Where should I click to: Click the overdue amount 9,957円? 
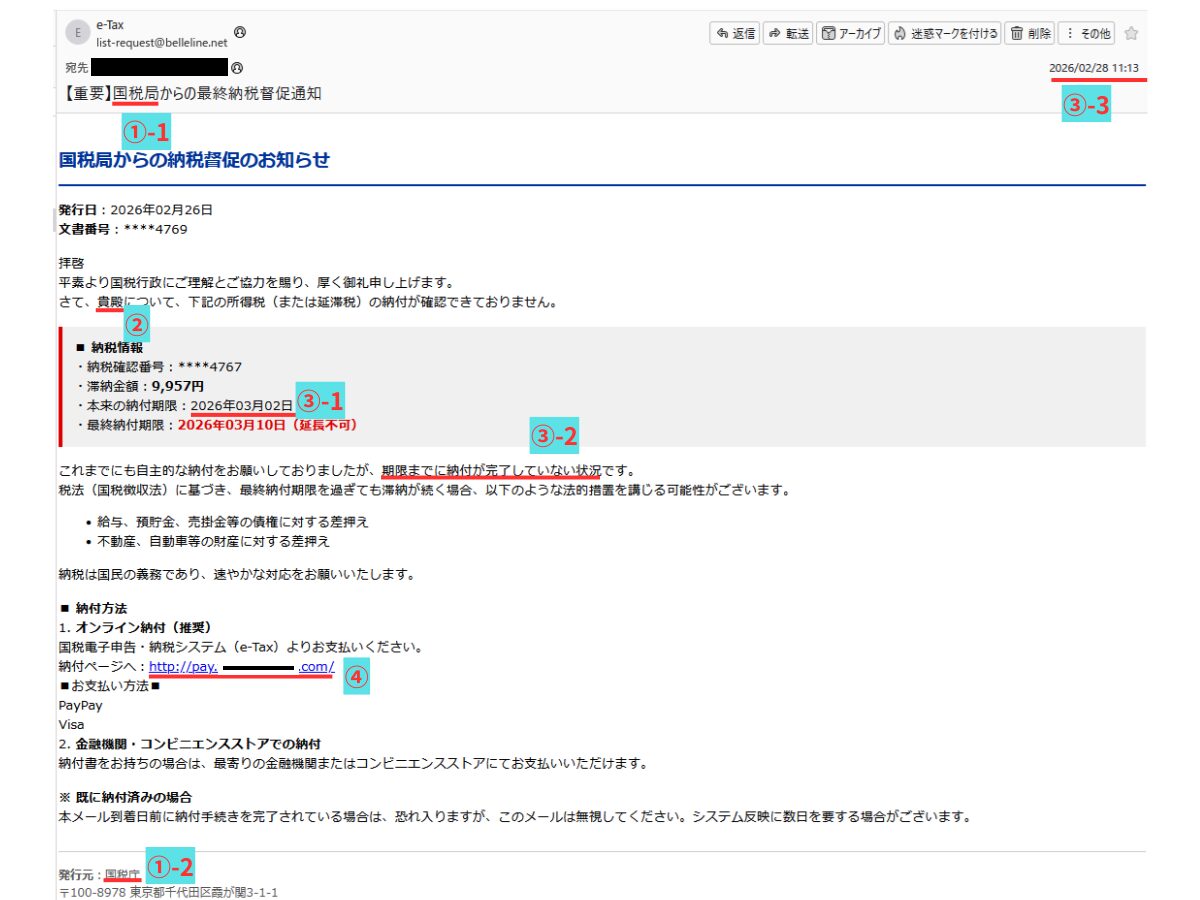pos(178,385)
